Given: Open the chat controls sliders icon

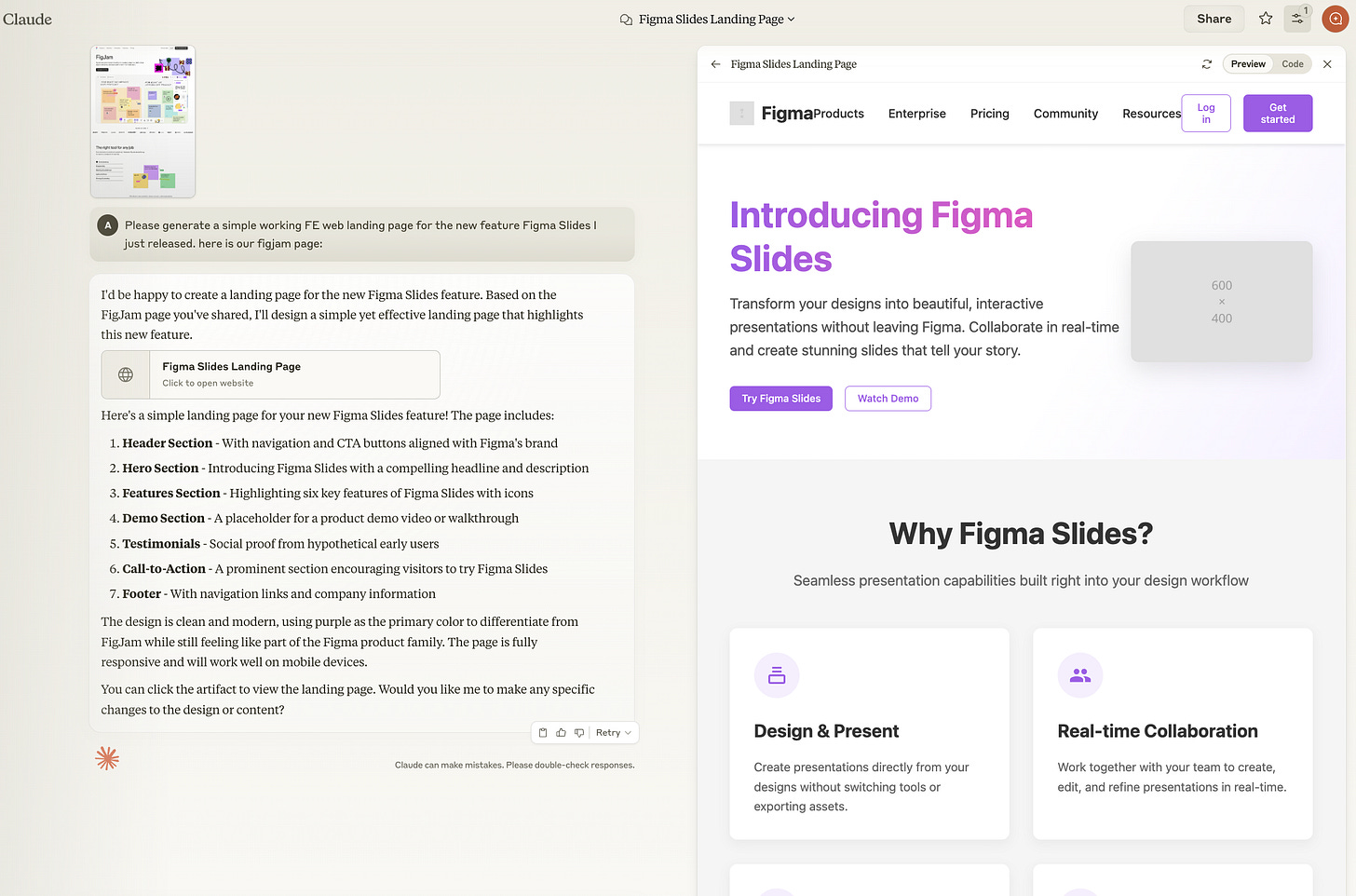Looking at the screenshot, I should tap(1297, 19).
